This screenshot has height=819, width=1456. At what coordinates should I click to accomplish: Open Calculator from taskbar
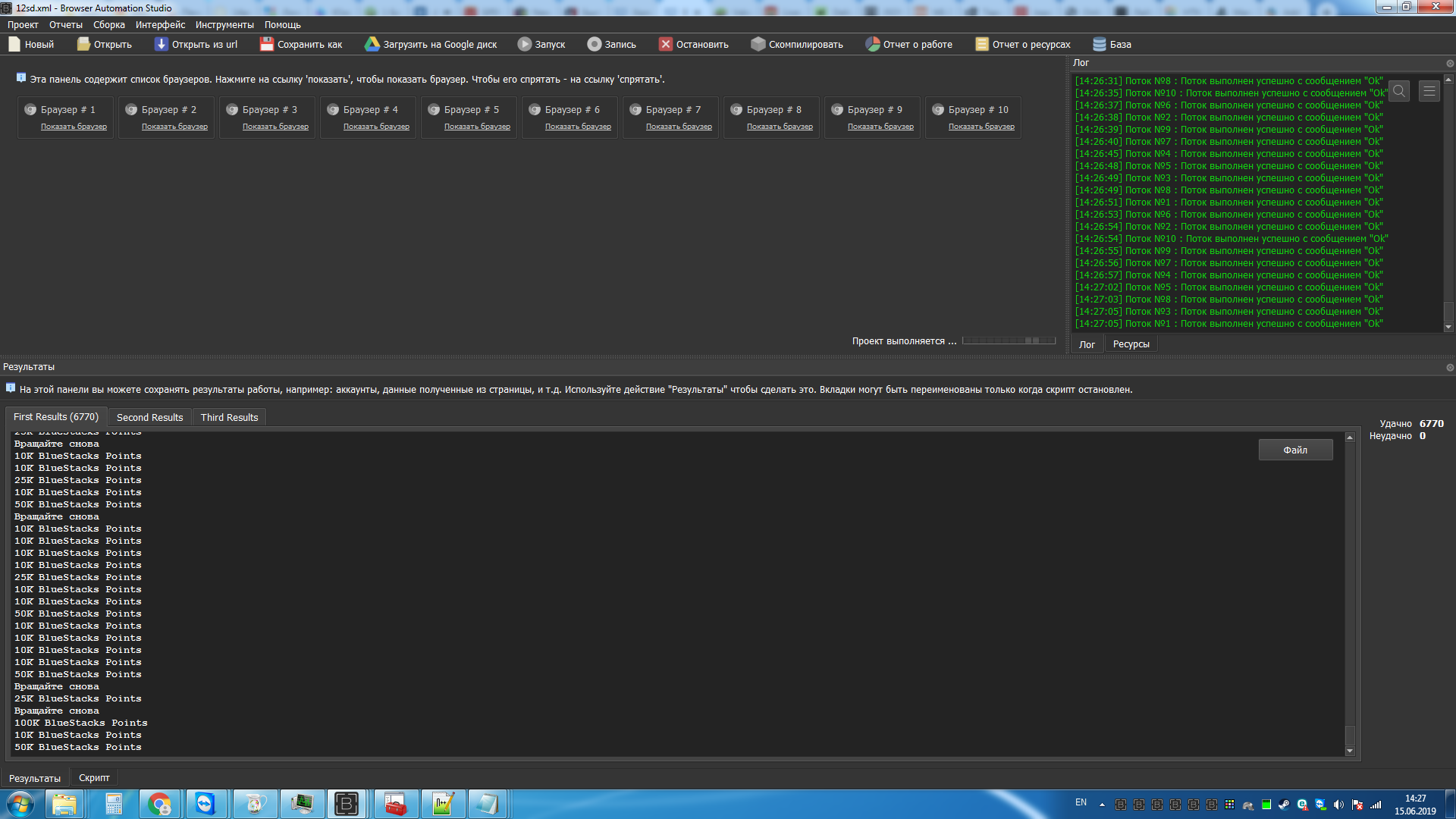113,804
